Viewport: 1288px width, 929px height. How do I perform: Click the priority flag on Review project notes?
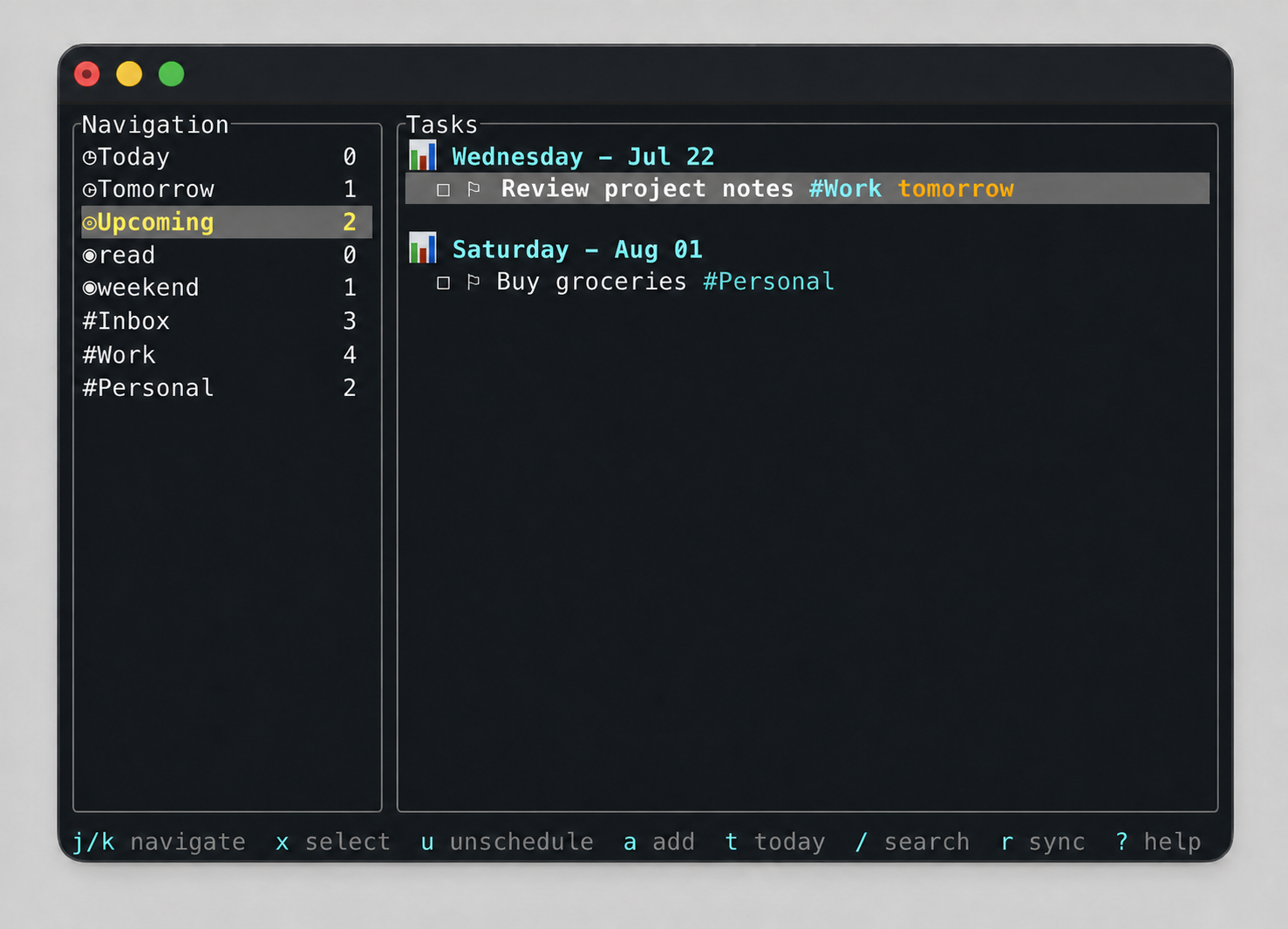(x=474, y=188)
